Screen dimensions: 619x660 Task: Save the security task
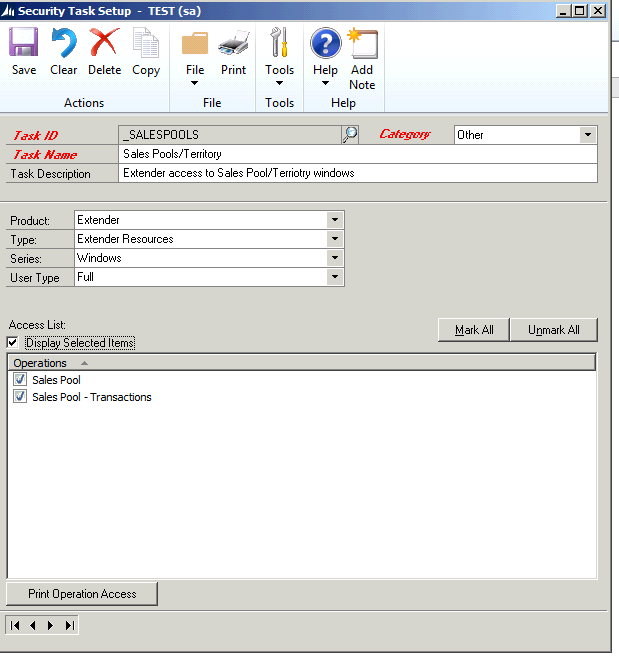click(x=24, y=52)
